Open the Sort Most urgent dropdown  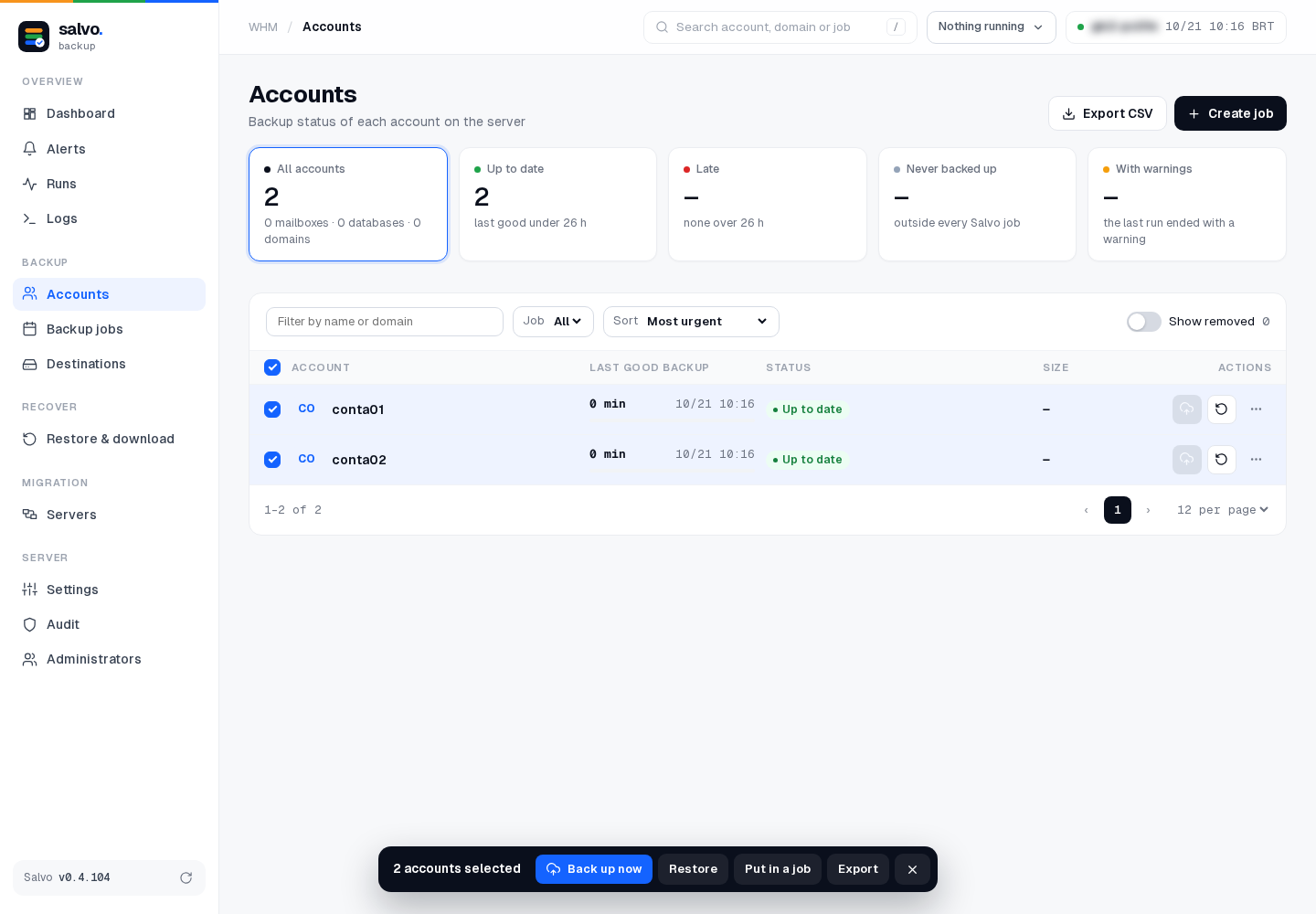(x=691, y=322)
